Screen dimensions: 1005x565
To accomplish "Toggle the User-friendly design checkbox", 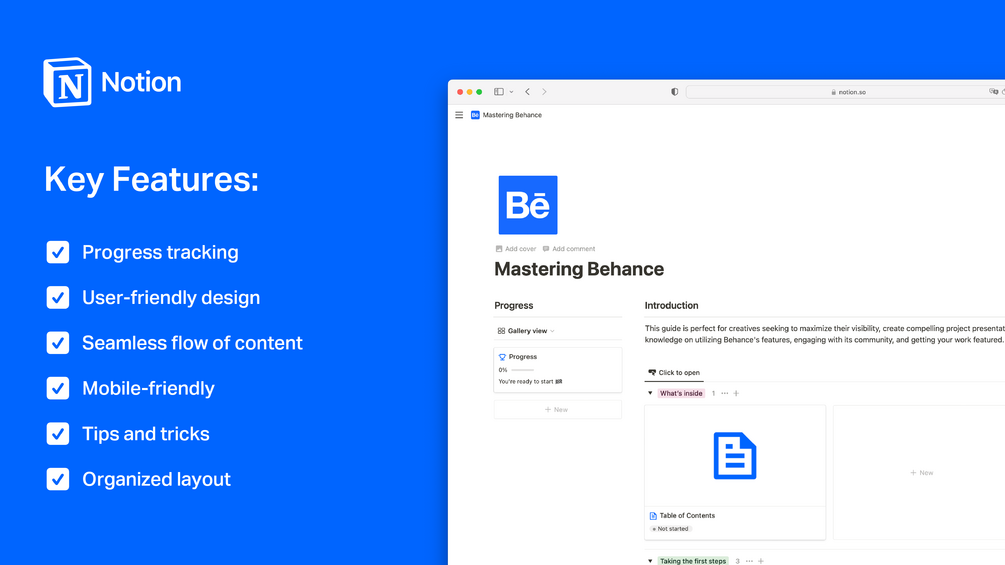I will pyautogui.click(x=58, y=297).
